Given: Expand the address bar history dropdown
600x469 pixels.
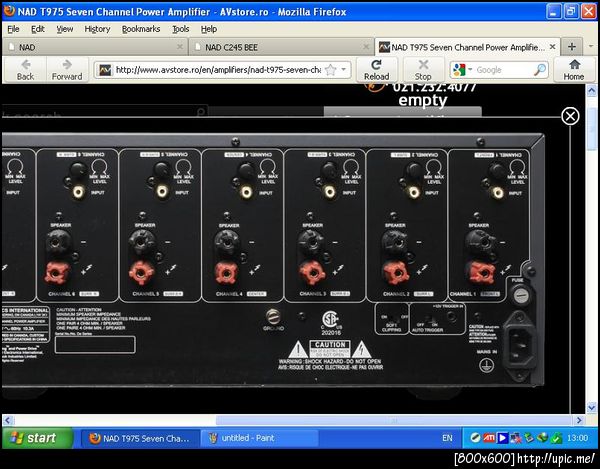Looking at the screenshot, I should (344, 70).
